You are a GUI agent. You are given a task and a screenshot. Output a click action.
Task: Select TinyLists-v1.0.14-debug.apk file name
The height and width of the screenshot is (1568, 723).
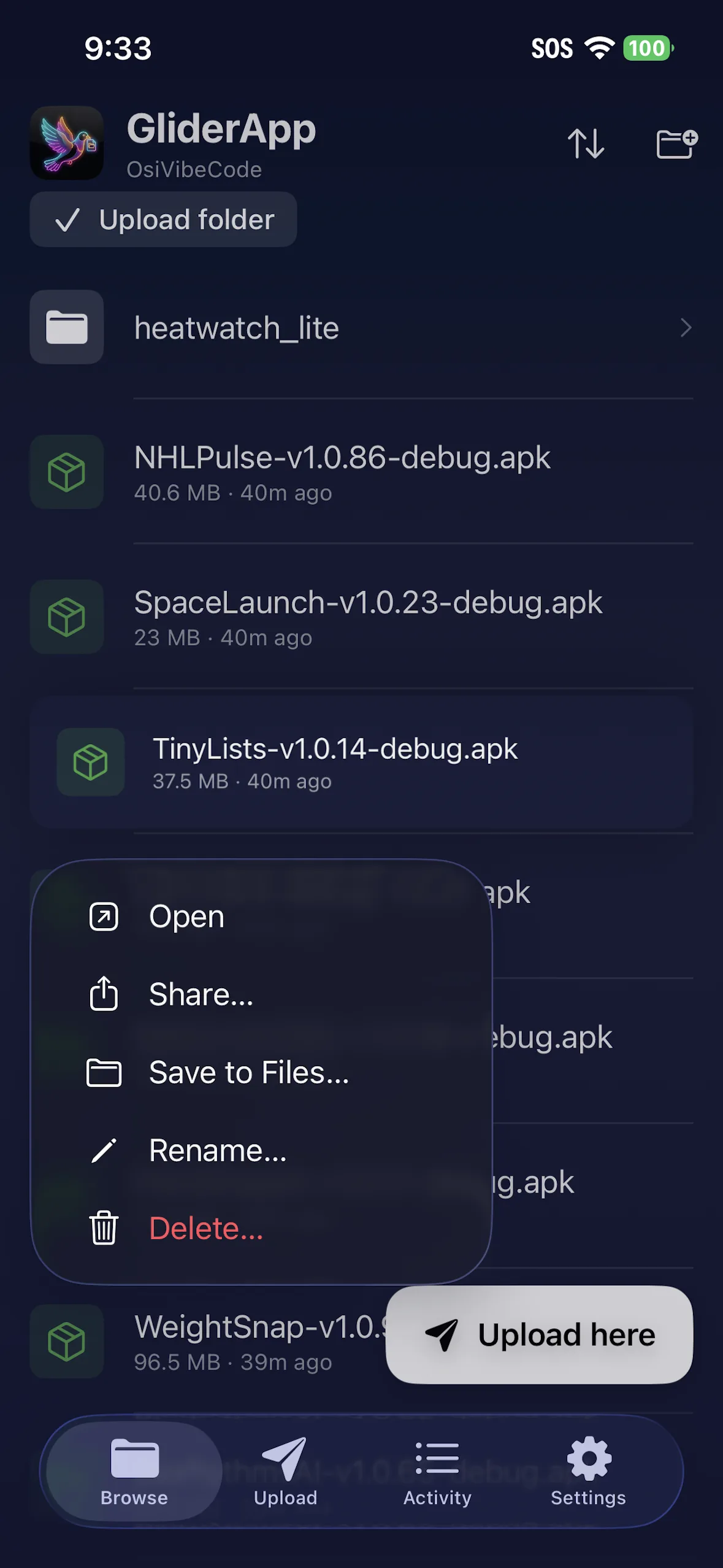(x=335, y=749)
